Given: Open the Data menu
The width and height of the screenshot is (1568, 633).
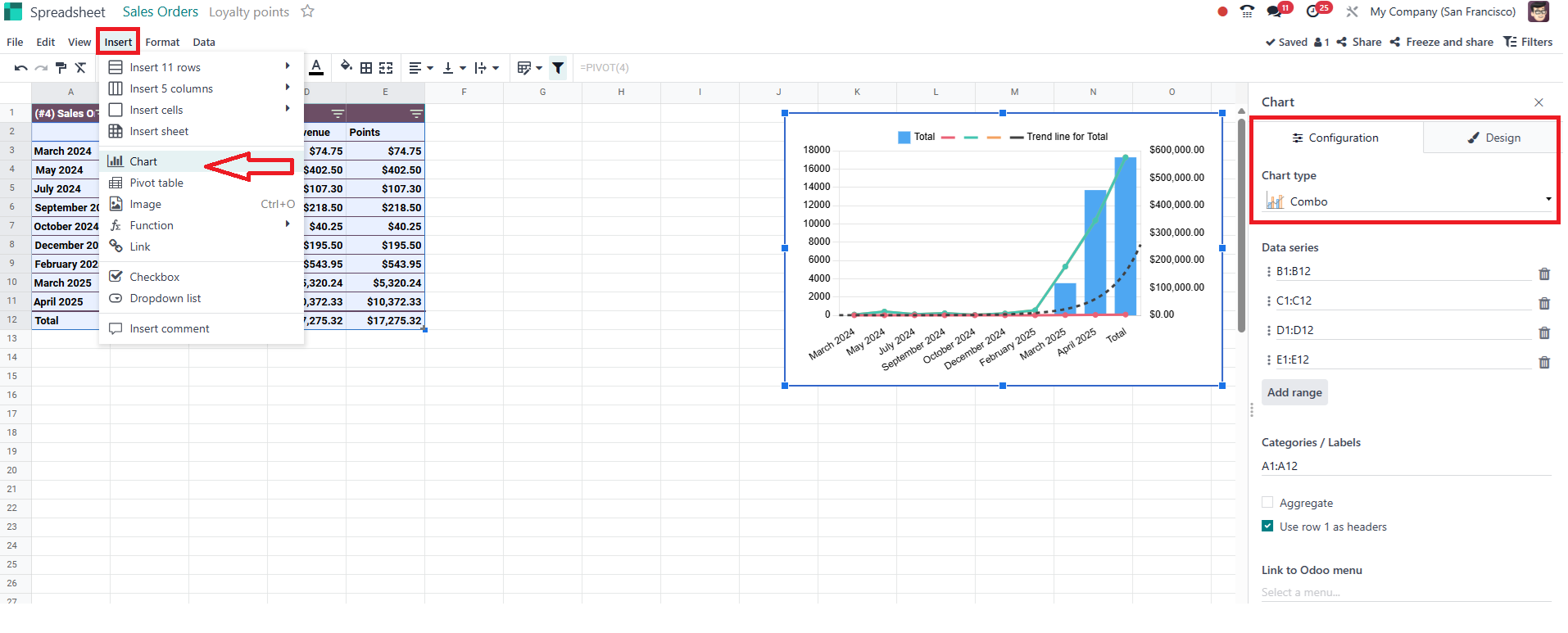Looking at the screenshot, I should pos(204,42).
